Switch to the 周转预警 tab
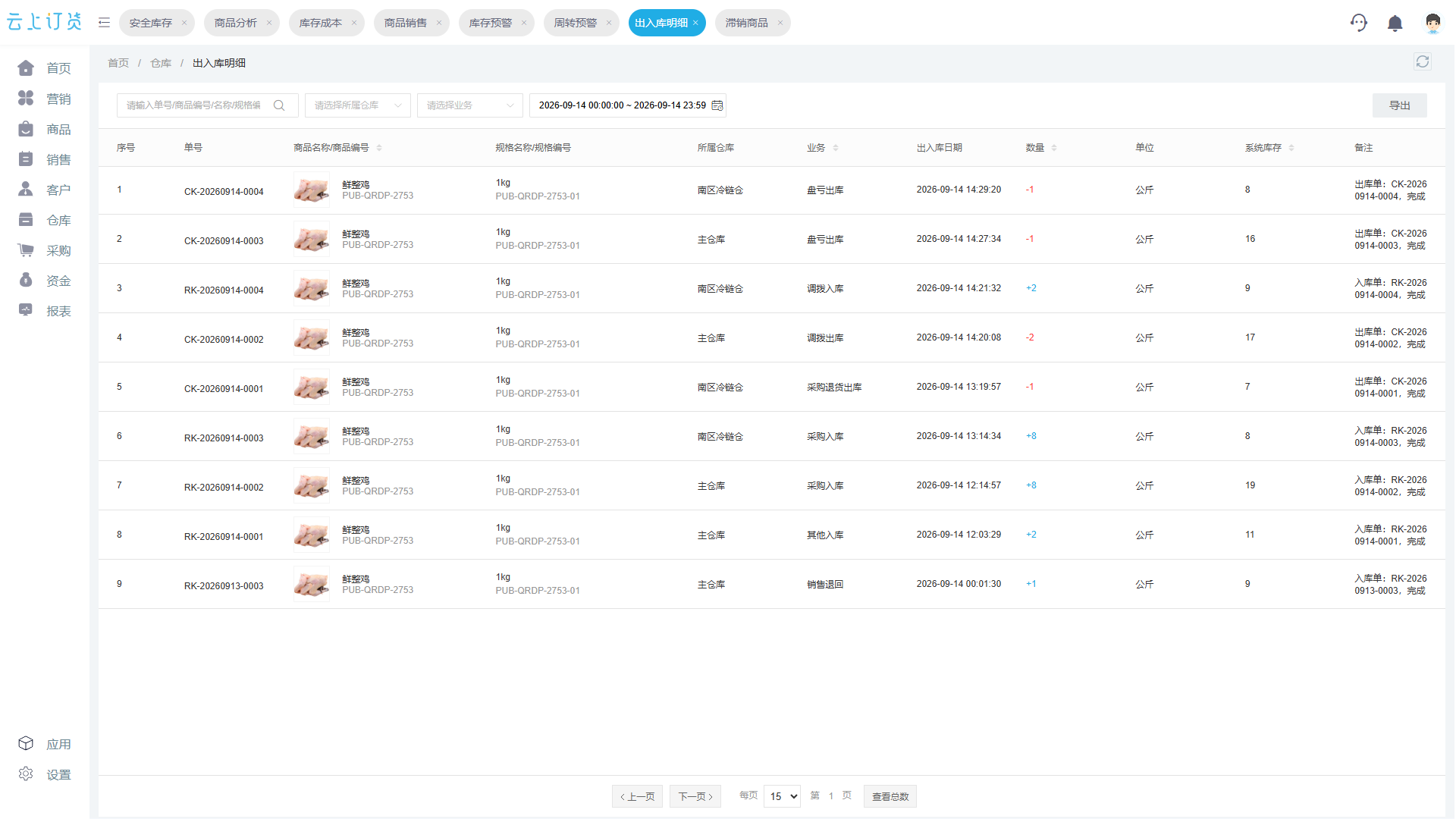 click(576, 23)
